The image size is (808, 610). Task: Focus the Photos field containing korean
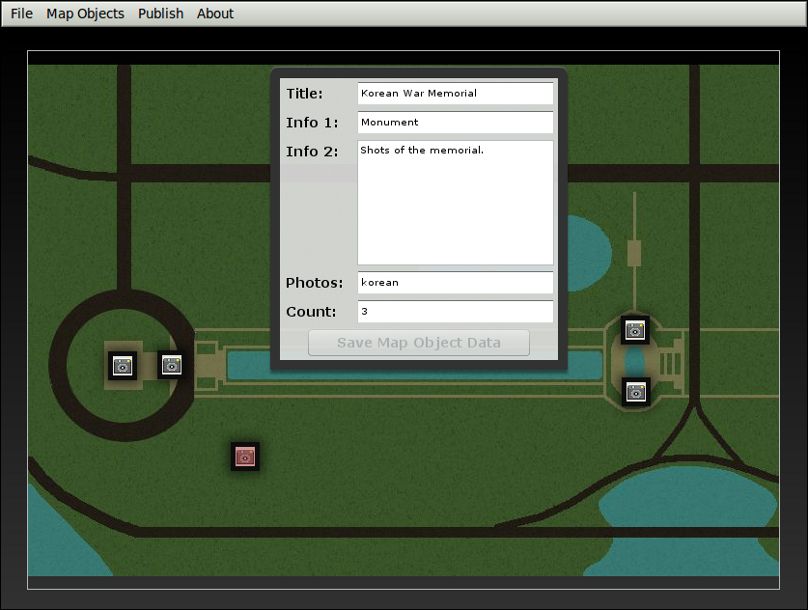(456, 282)
